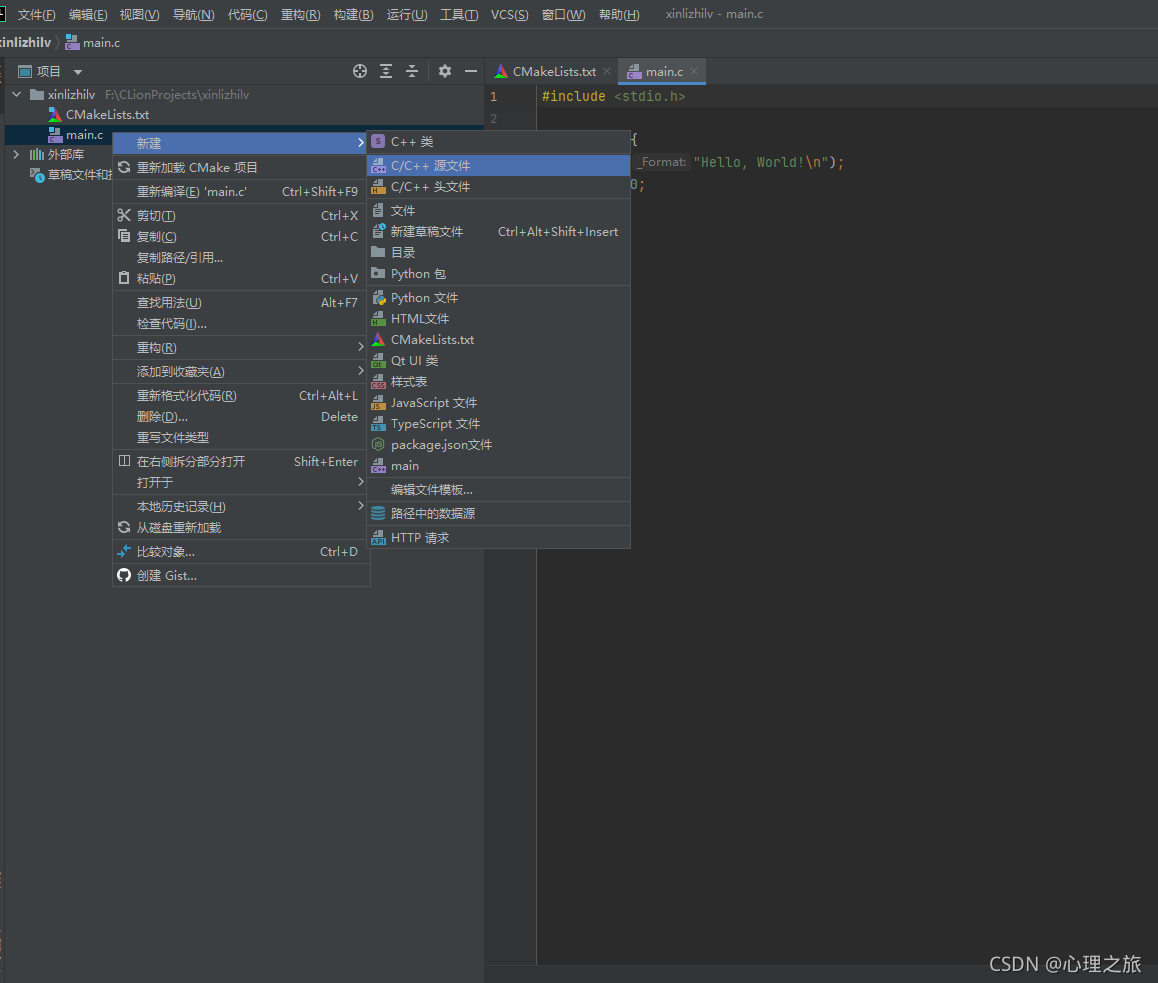Choose C/C++ 源文件 in the submenu

click(x=499, y=165)
